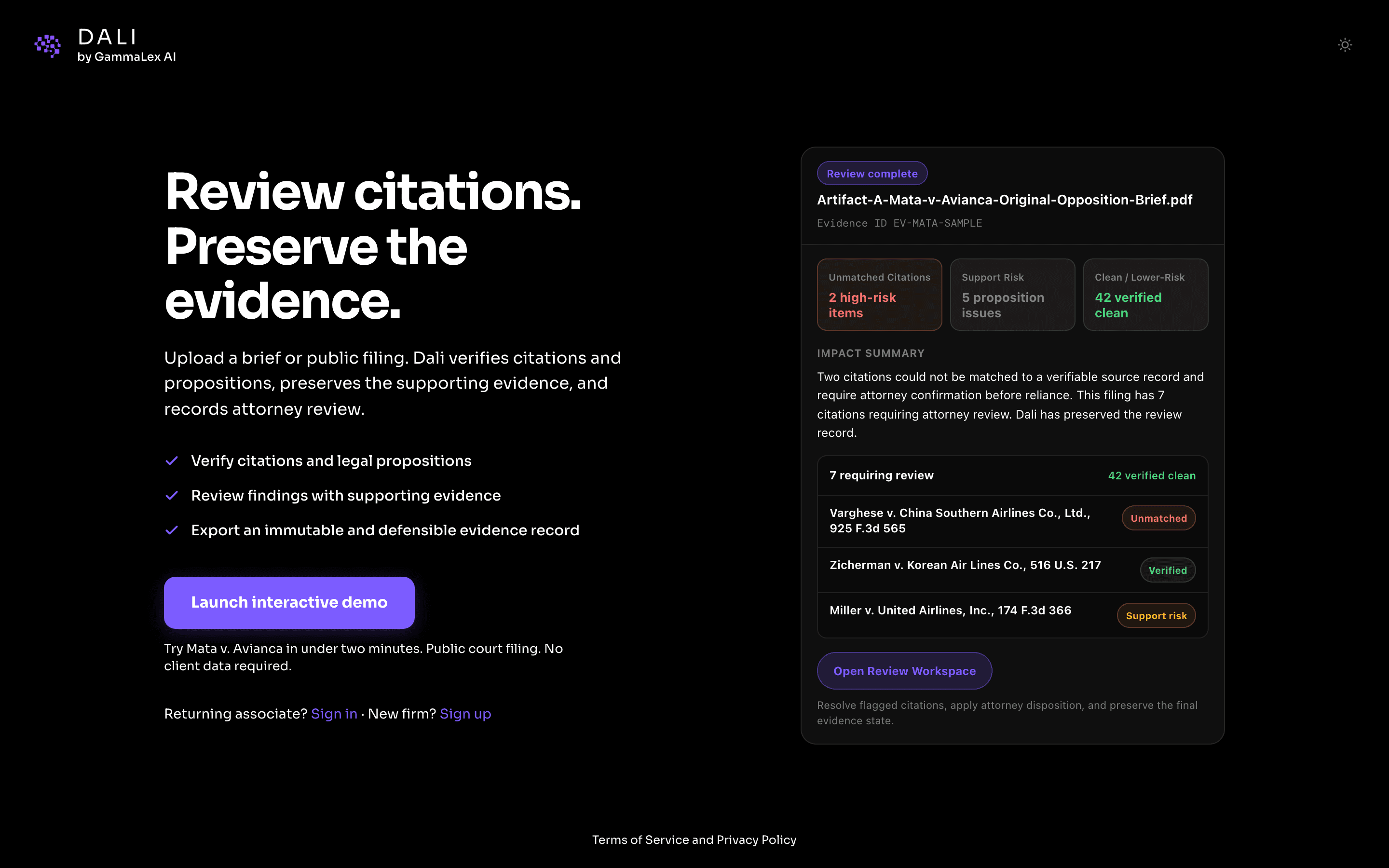The image size is (1389, 868).
Task: Open the Zicherman v. Korean Air Lines citation
Action: pyautogui.click(x=1012, y=570)
